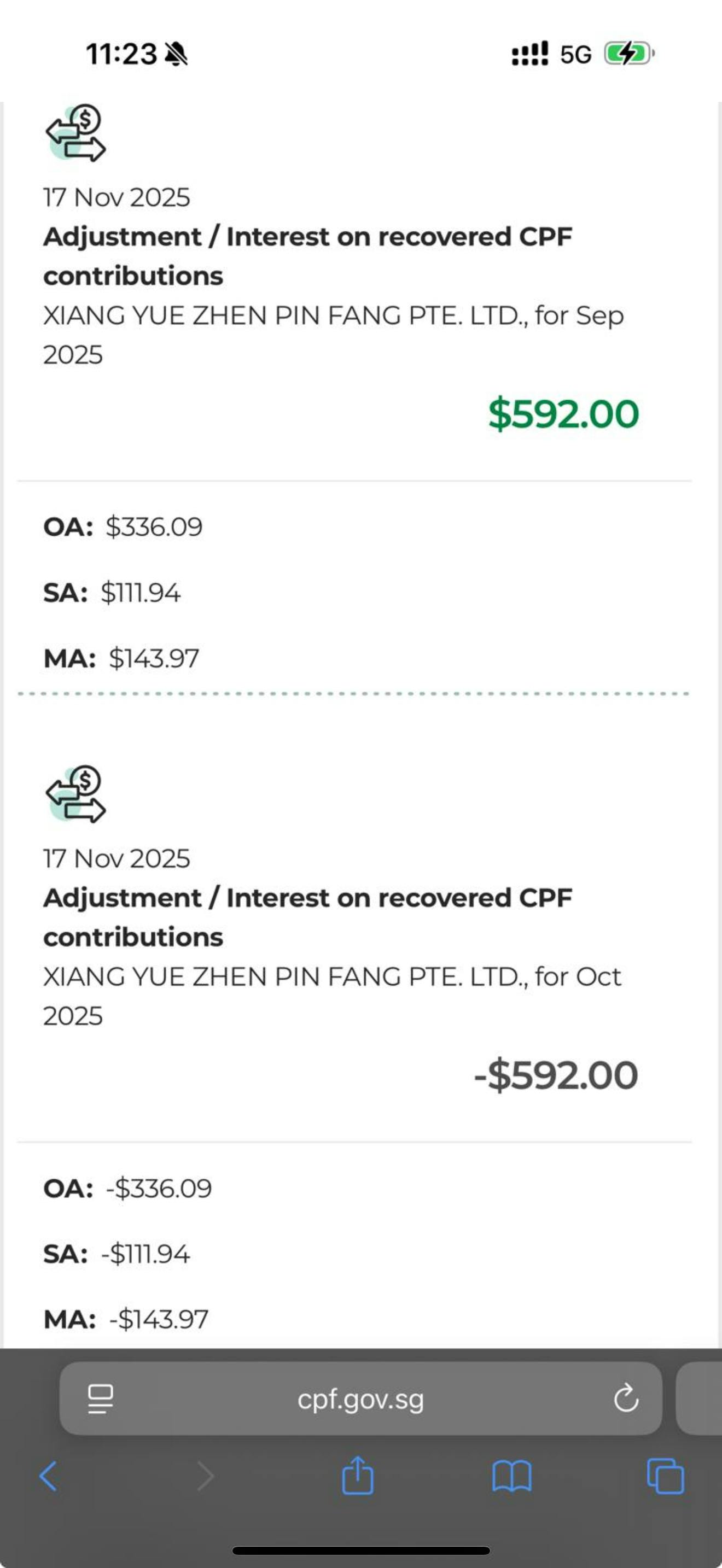Image resolution: width=722 pixels, height=1568 pixels.
Task: Tap the transfer icon above the Sep 2025 adjustment
Action: (x=75, y=133)
